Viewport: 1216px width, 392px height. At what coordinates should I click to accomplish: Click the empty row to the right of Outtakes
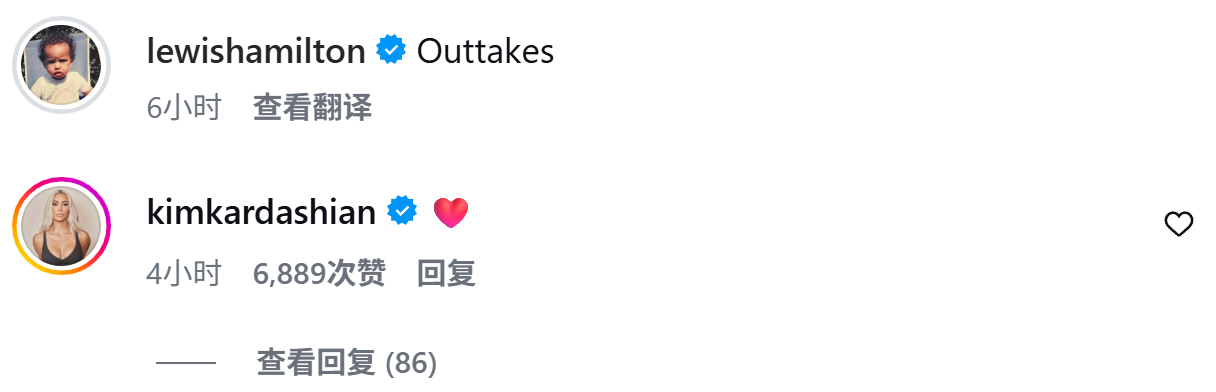[x=880, y=51]
